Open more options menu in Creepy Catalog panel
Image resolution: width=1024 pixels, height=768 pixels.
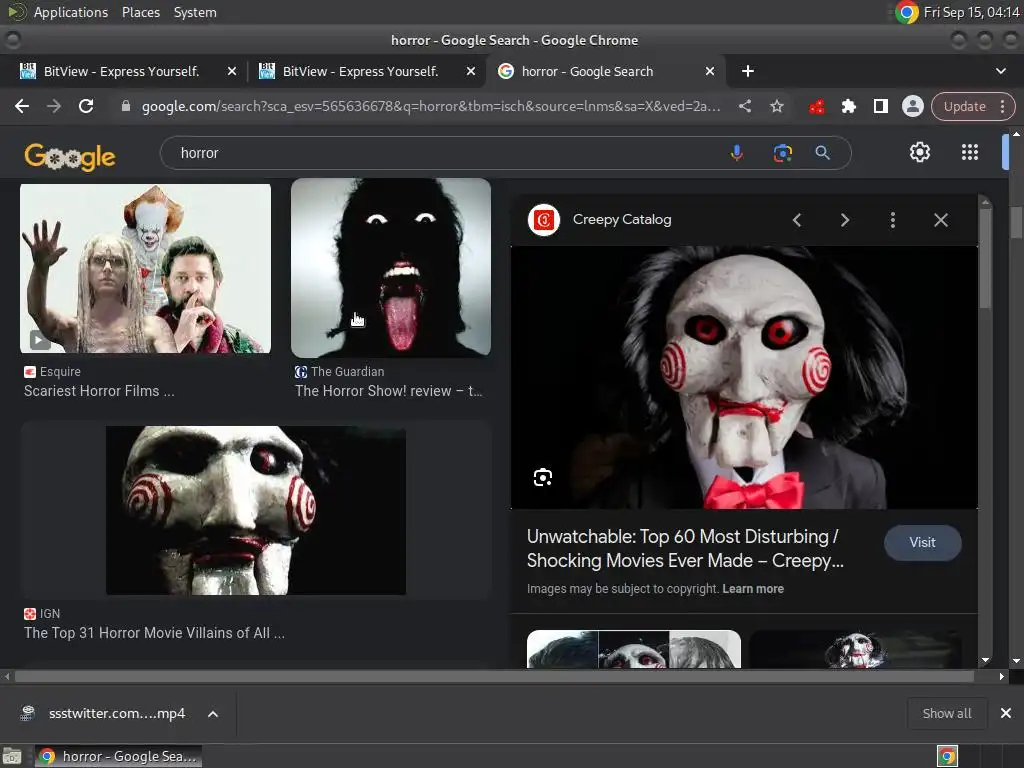point(893,220)
